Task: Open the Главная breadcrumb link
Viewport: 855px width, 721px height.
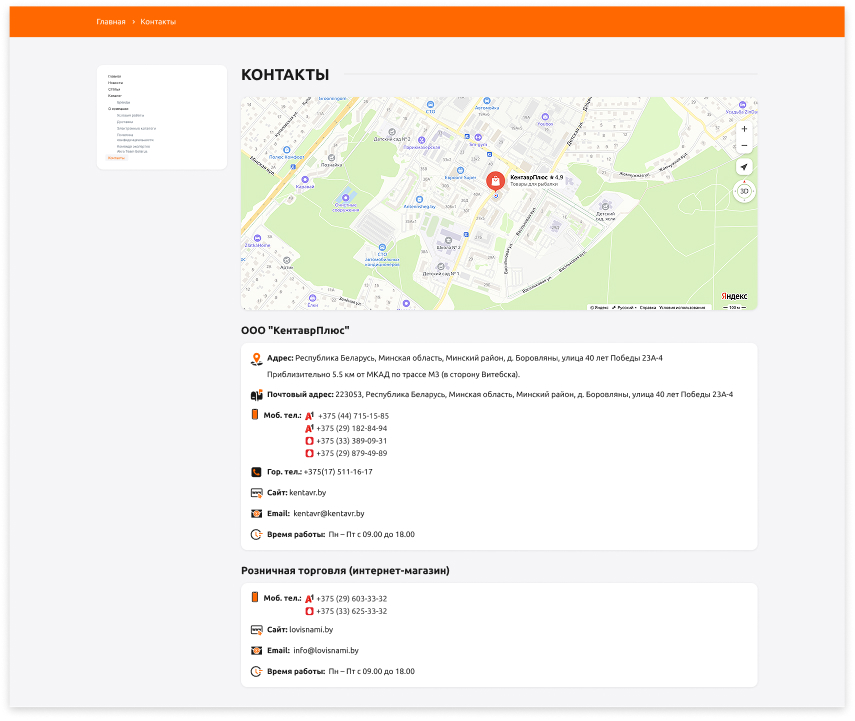Action: pyautogui.click(x=111, y=22)
